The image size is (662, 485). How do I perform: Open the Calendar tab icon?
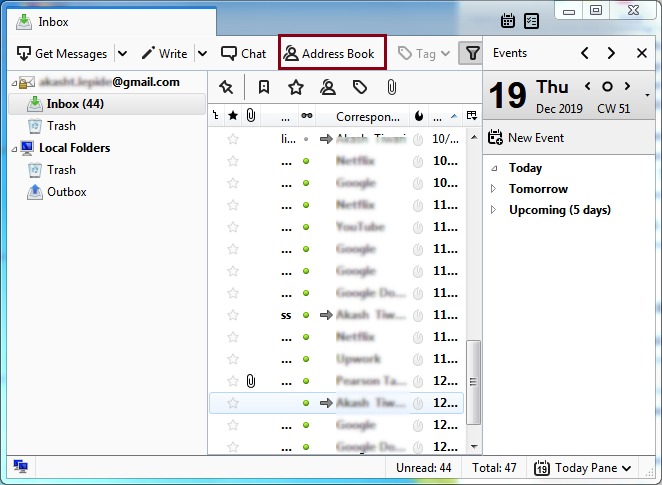(507, 21)
